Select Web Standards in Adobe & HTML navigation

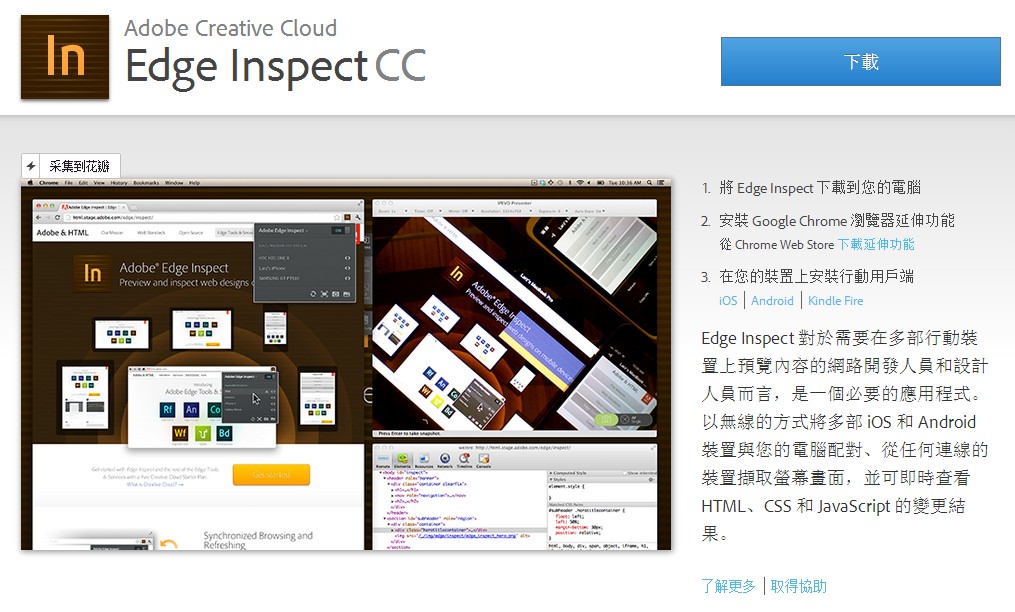click(149, 232)
